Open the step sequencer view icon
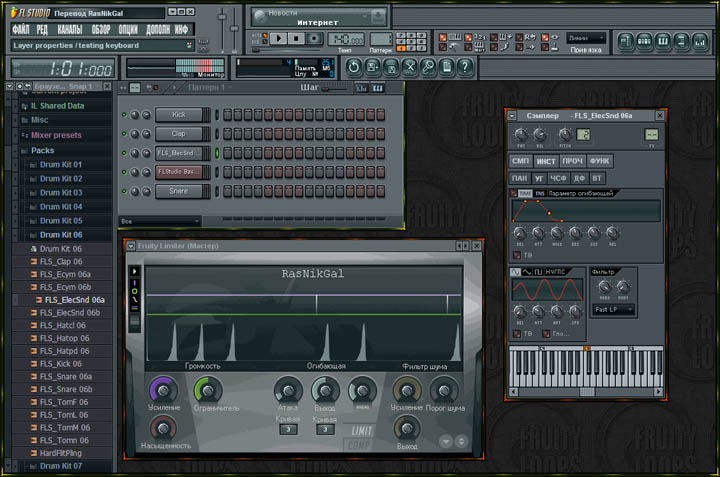This screenshot has height=477, width=720. [644, 42]
